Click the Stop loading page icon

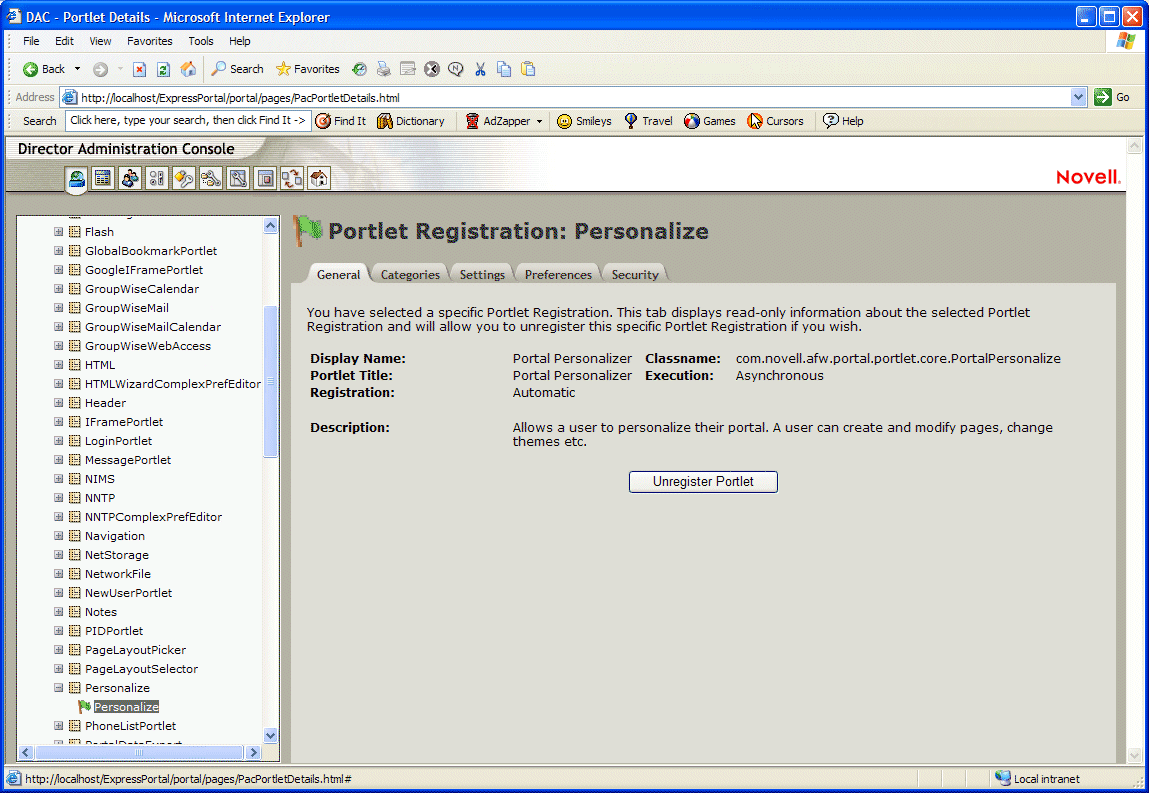[x=139, y=69]
